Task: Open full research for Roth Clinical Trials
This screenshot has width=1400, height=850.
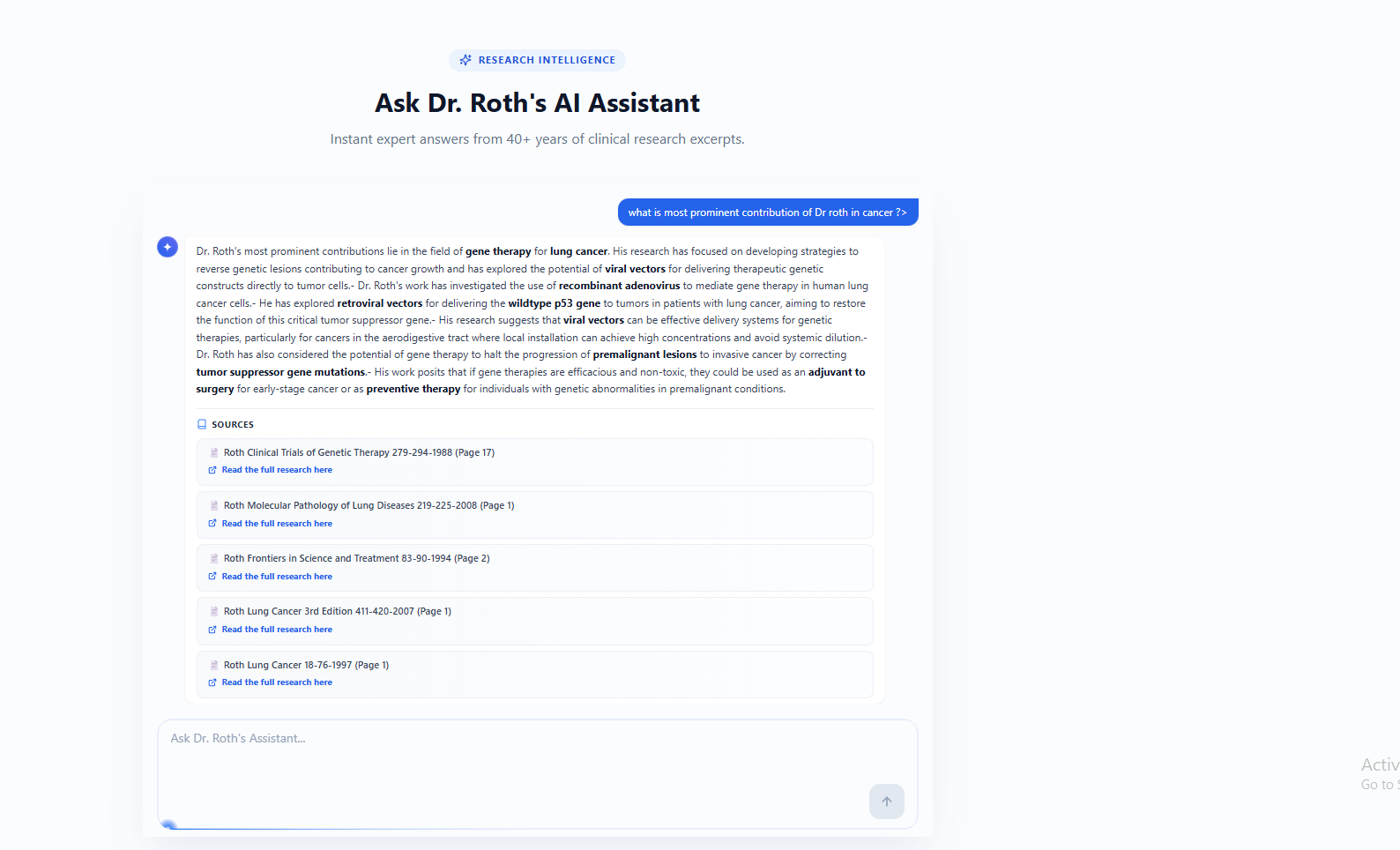Action: point(277,470)
